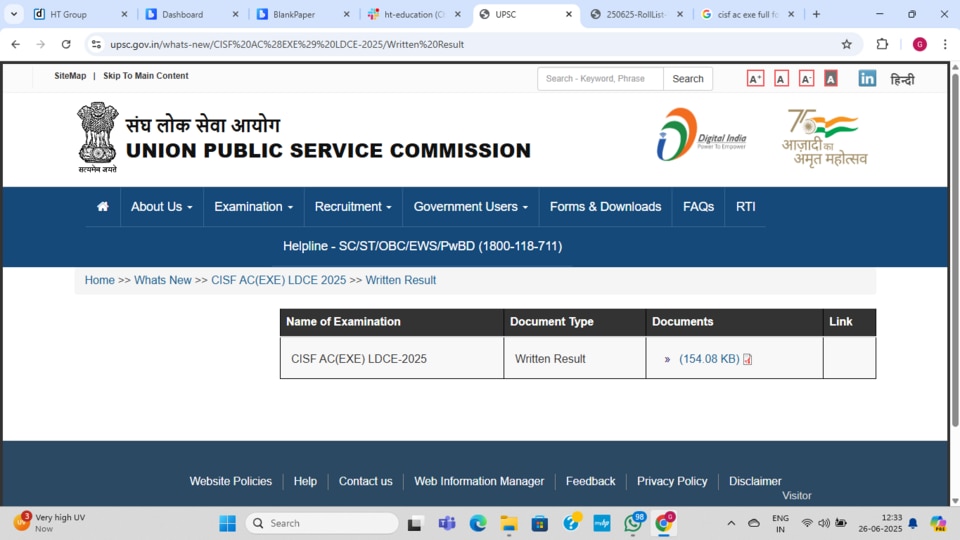Show hidden system tray icons chevron
Image resolution: width=960 pixels, height=540 pixels.
coord(731,523)
